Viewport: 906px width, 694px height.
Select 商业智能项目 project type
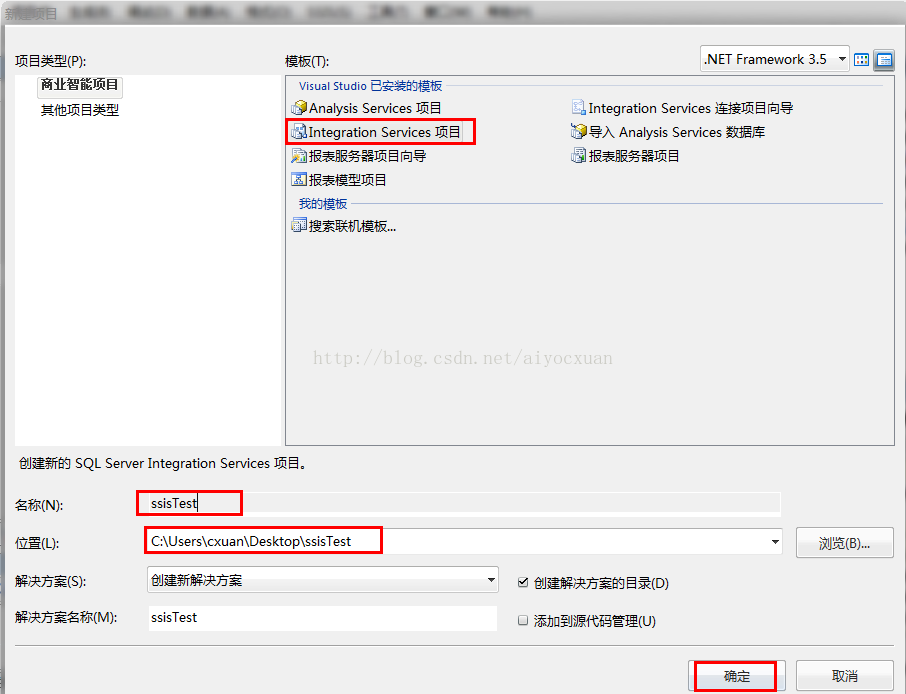(80, 84)
